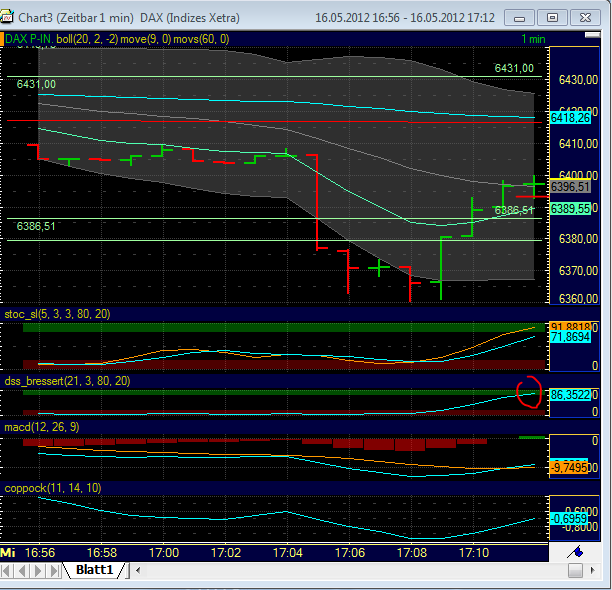
Task: Click the boll(20, 2, -2) indicator label
Action: [87, 39]
